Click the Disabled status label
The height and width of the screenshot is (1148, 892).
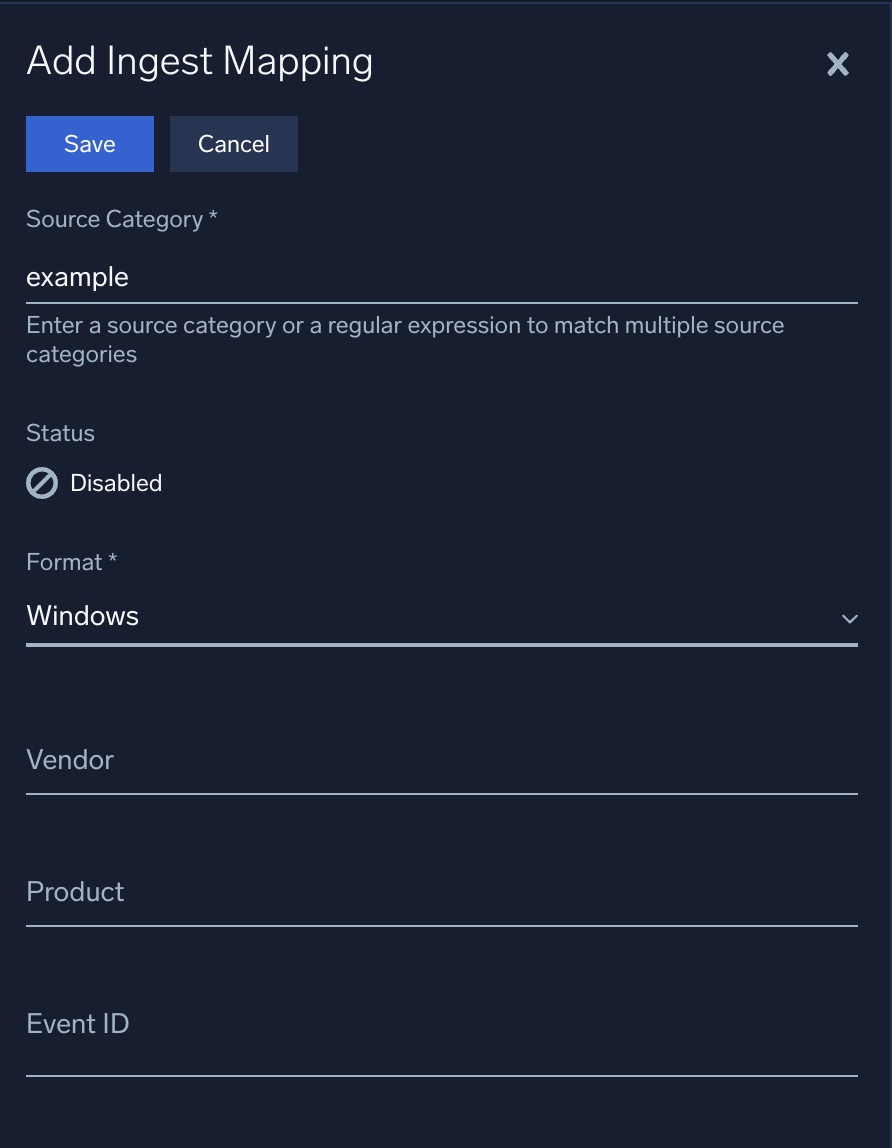click(116, 484)
